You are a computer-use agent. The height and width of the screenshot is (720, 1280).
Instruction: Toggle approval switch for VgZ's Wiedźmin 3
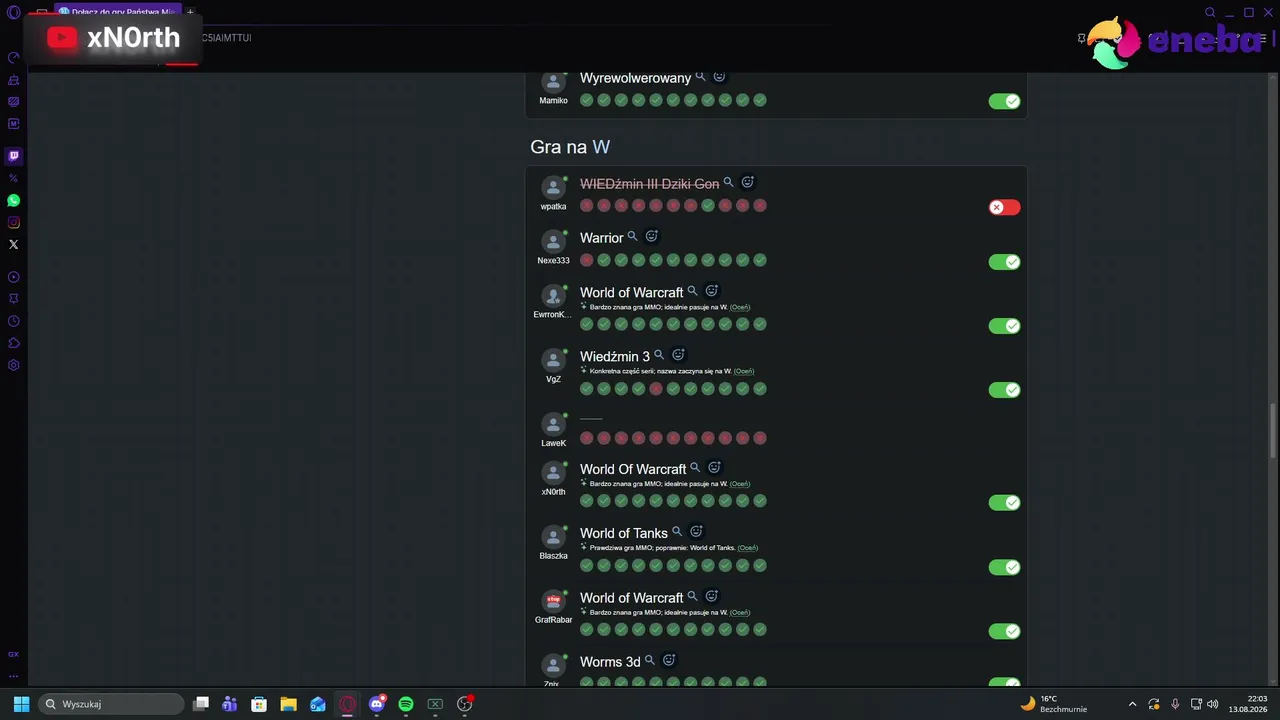[1004, 390]
